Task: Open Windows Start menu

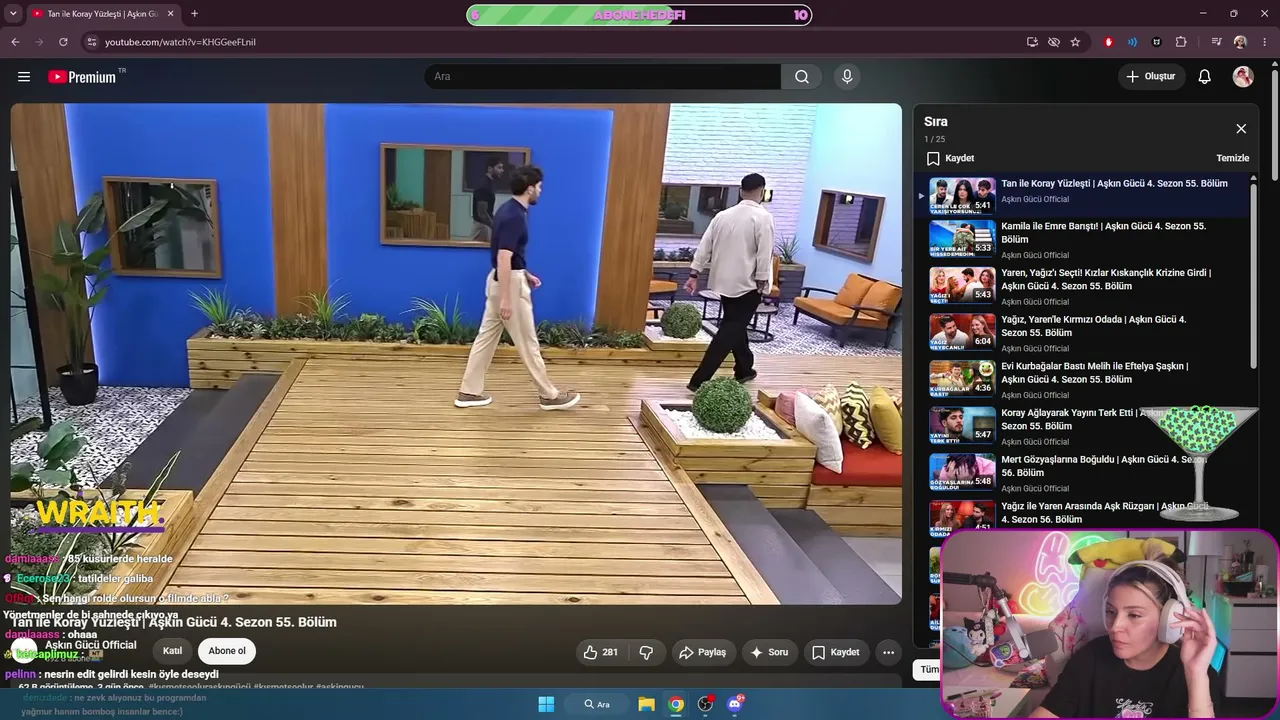Action: pyautogui.click(x=546, y=704)
